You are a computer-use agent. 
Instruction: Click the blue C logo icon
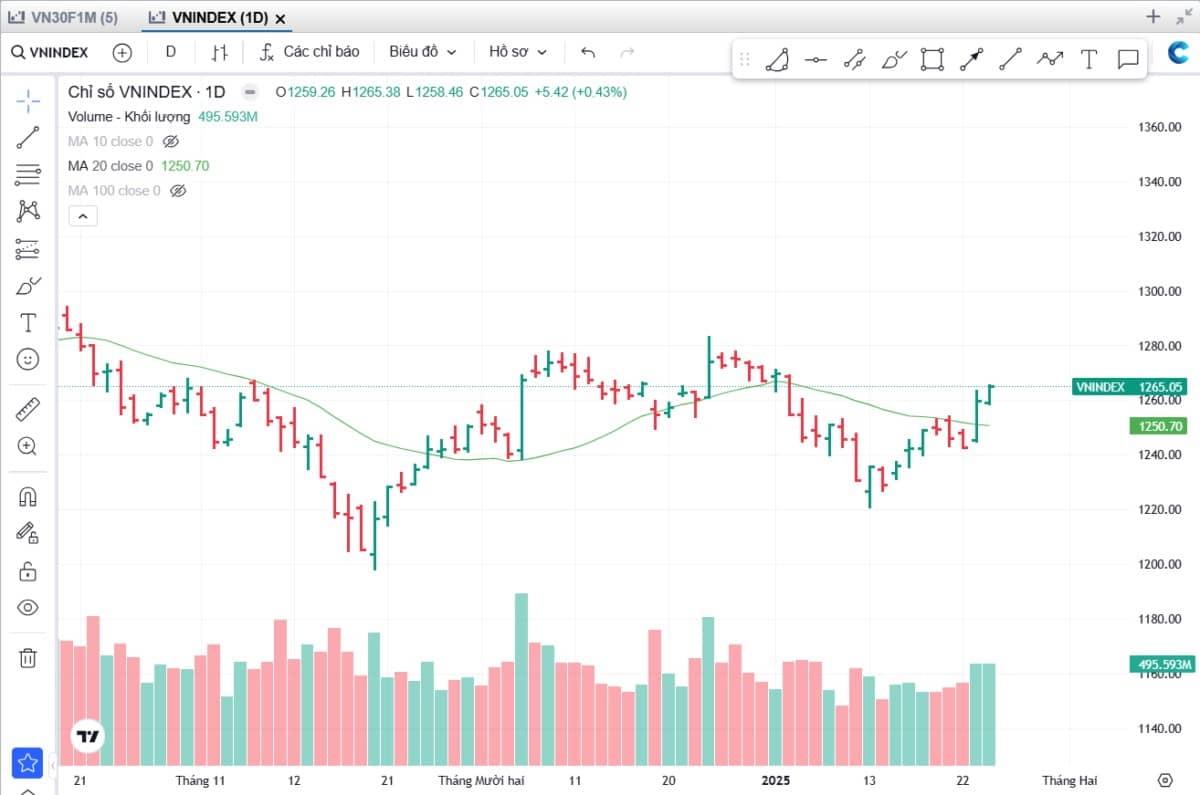pos(1178,53)
